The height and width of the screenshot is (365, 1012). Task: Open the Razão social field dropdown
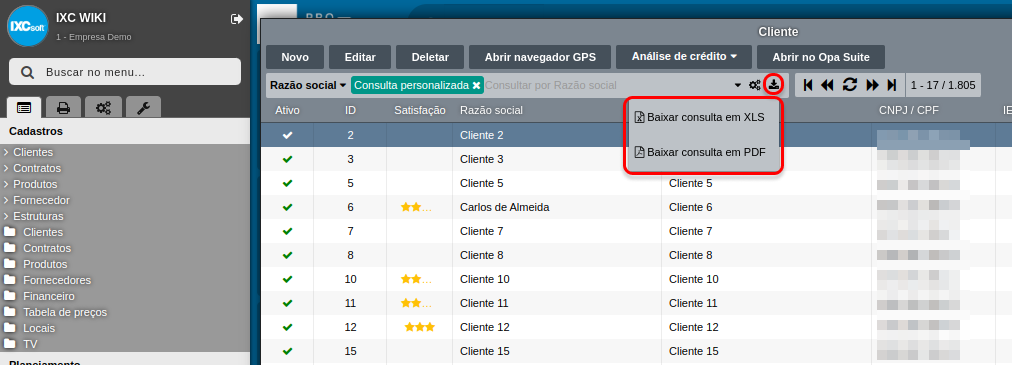pyautogui.click(x=308, y=85)
